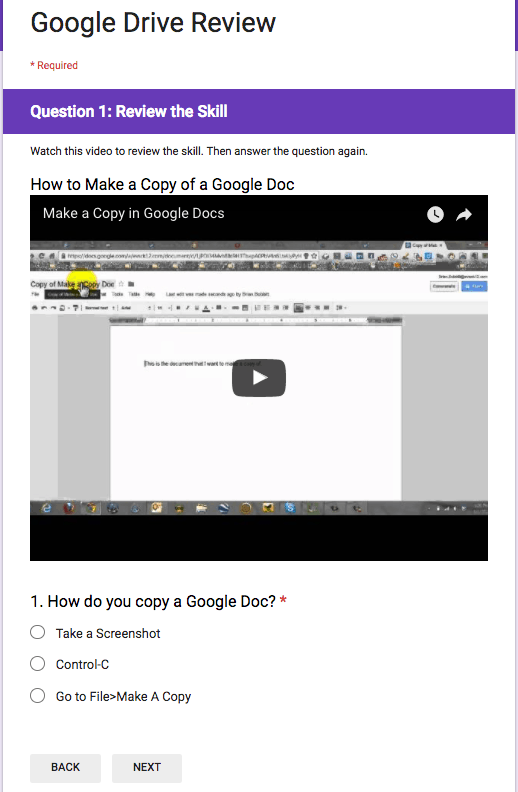Open video title Make a Copy in Google Docs

[133, 214]
